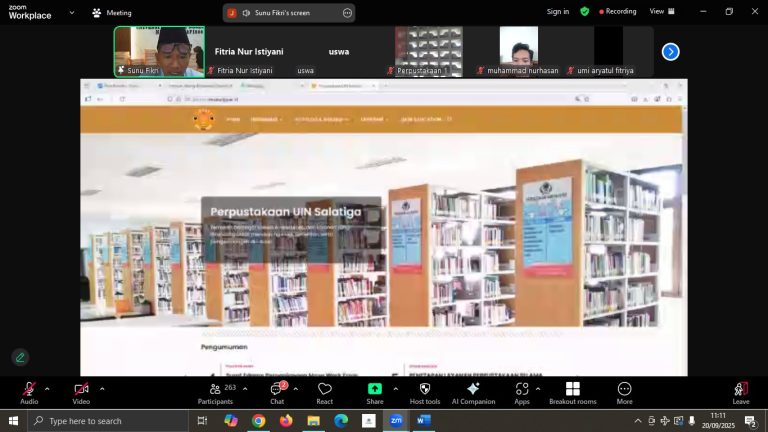Select the uswa participant tile
The image size is (768, 432).
tap(339, 51)
